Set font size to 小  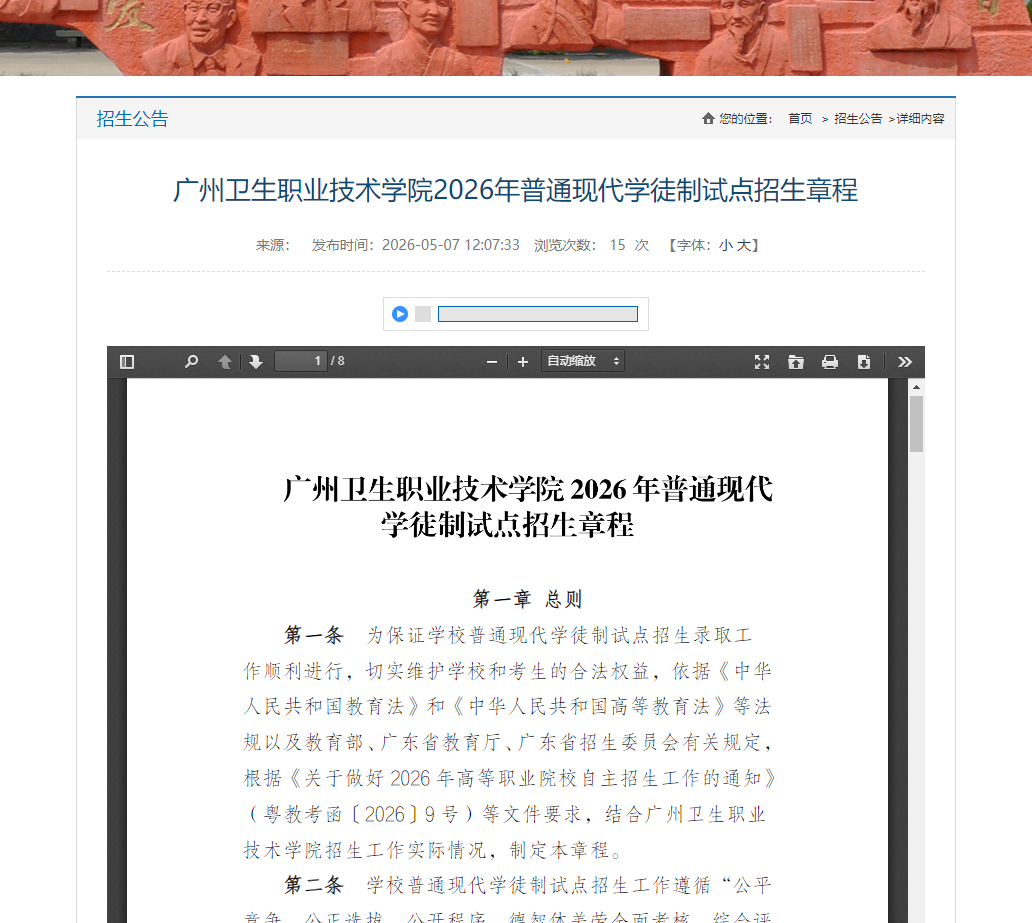pyautogui.click(x=725, y=246)
